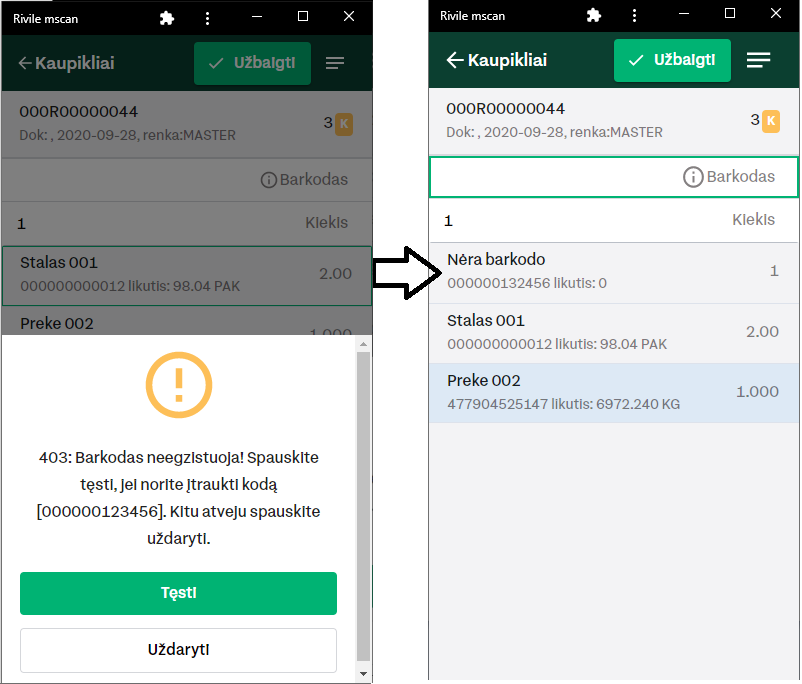Click info icon beside Barkodas in right window

(693, 177)
